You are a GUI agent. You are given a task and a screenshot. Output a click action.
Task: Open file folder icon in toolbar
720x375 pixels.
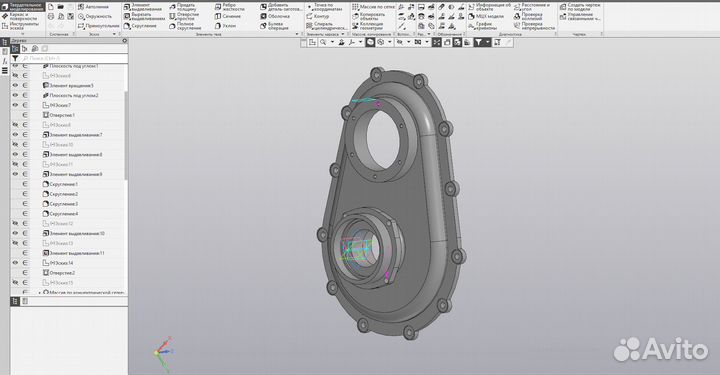61,7
